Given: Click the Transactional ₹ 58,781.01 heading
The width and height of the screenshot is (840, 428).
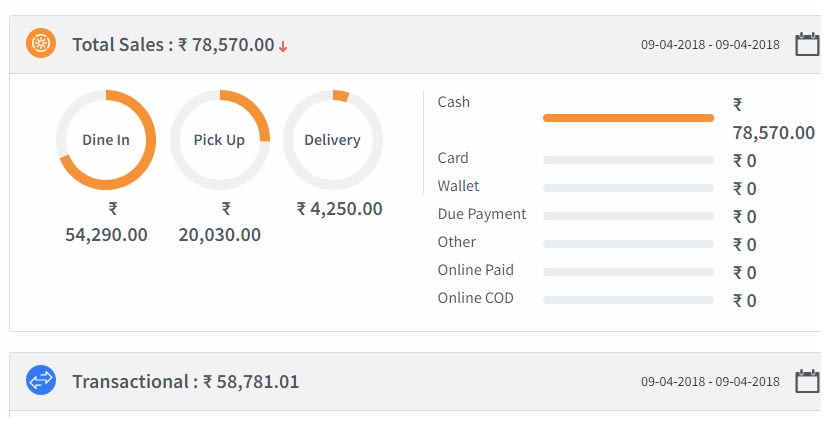Looking at the screenshot, I should click(x=250, y=382).
